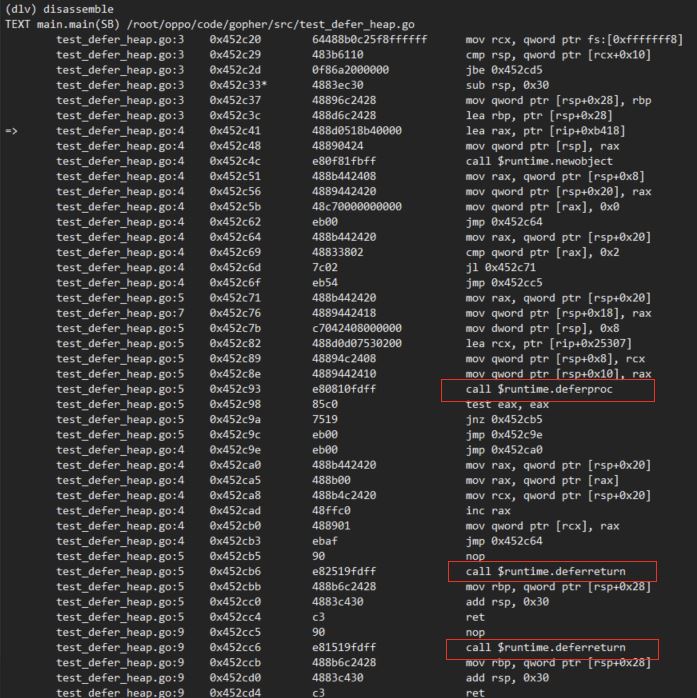Click the 'call $runtime.newobject' instruction
Image resolution: width=697 pixels, height=698 pixels.
[539, 161]
